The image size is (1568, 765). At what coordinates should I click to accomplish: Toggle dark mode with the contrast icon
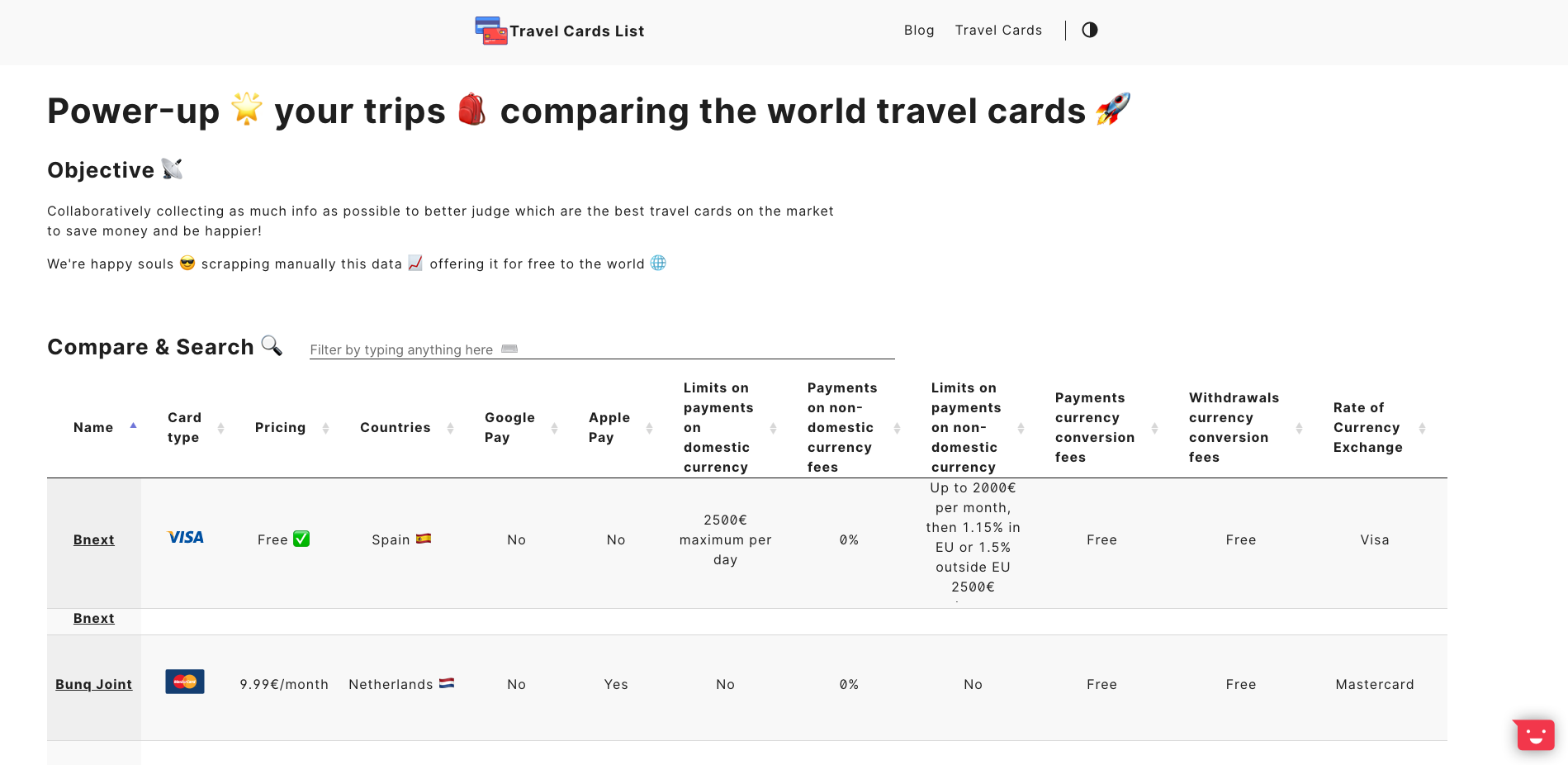pyautogui.click(x=1089, y=30)
